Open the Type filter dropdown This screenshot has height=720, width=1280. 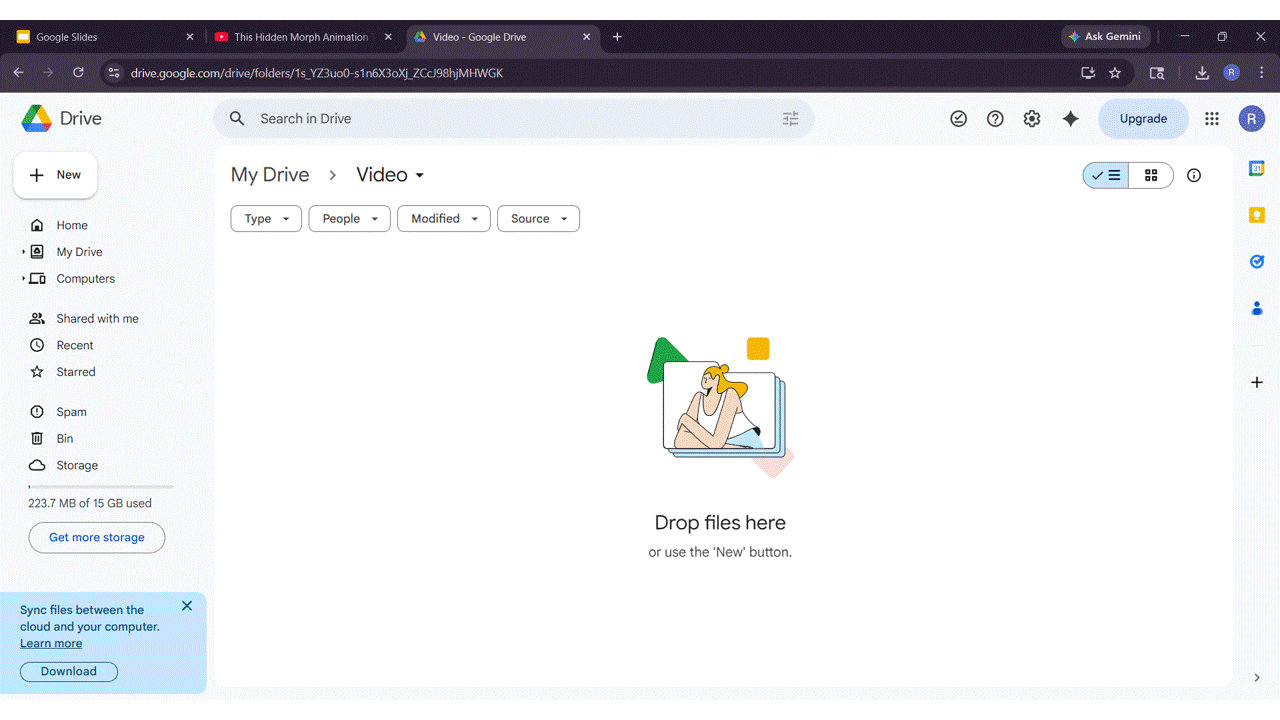[265, 218]
